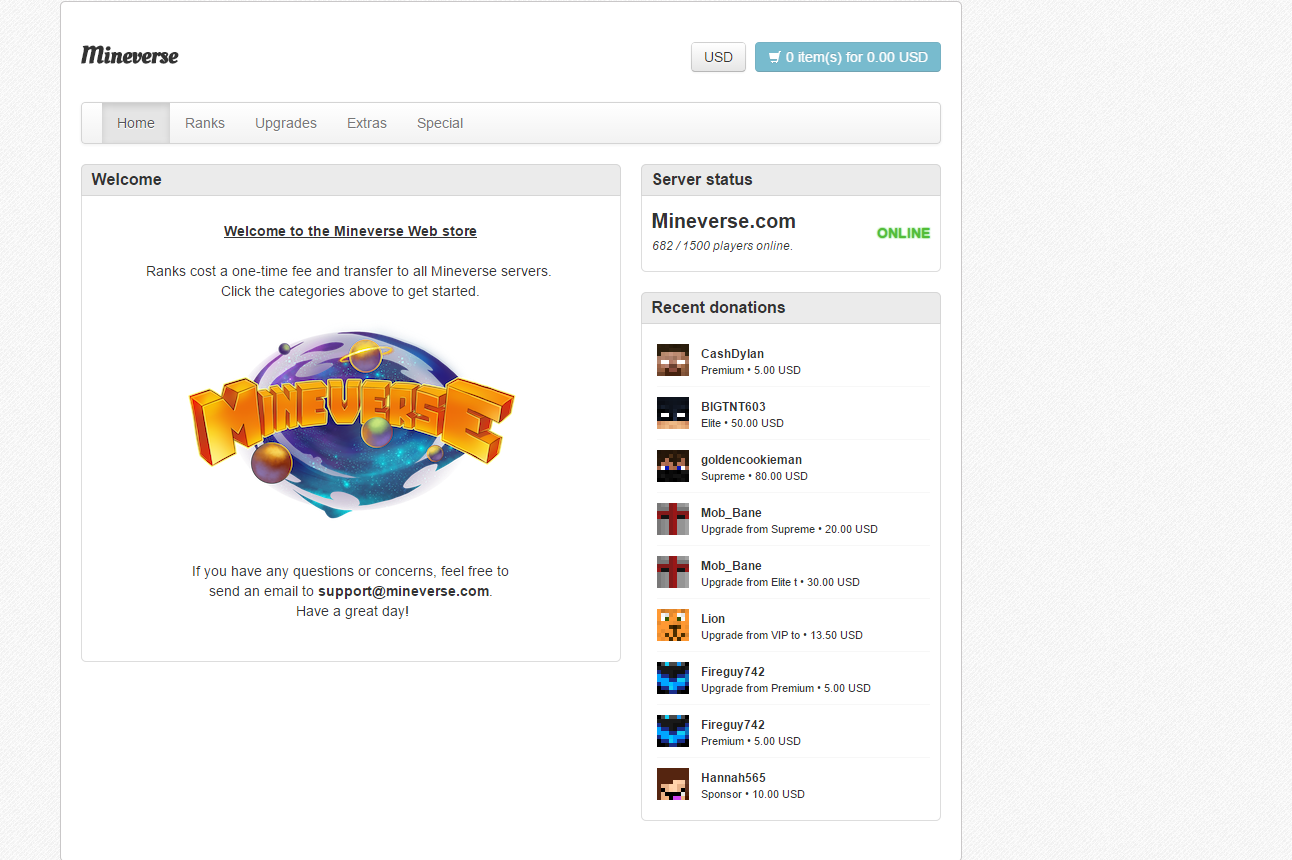1292x860 pixels.
Task: Click the Mob_Bane name above Upgrade from Elite
Action: [x=731, y=566]
